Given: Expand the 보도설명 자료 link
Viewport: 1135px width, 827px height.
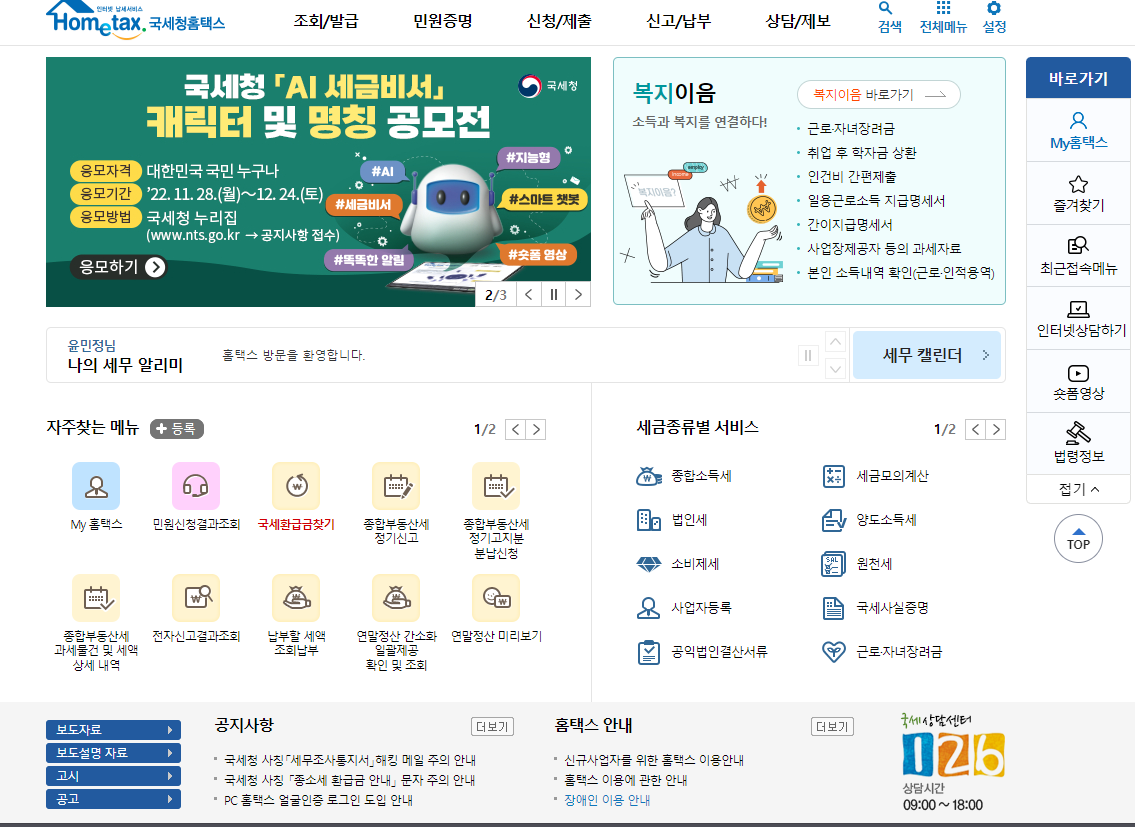Looking at the screenshot, I should pyautogui.click(x=114, y=753).
